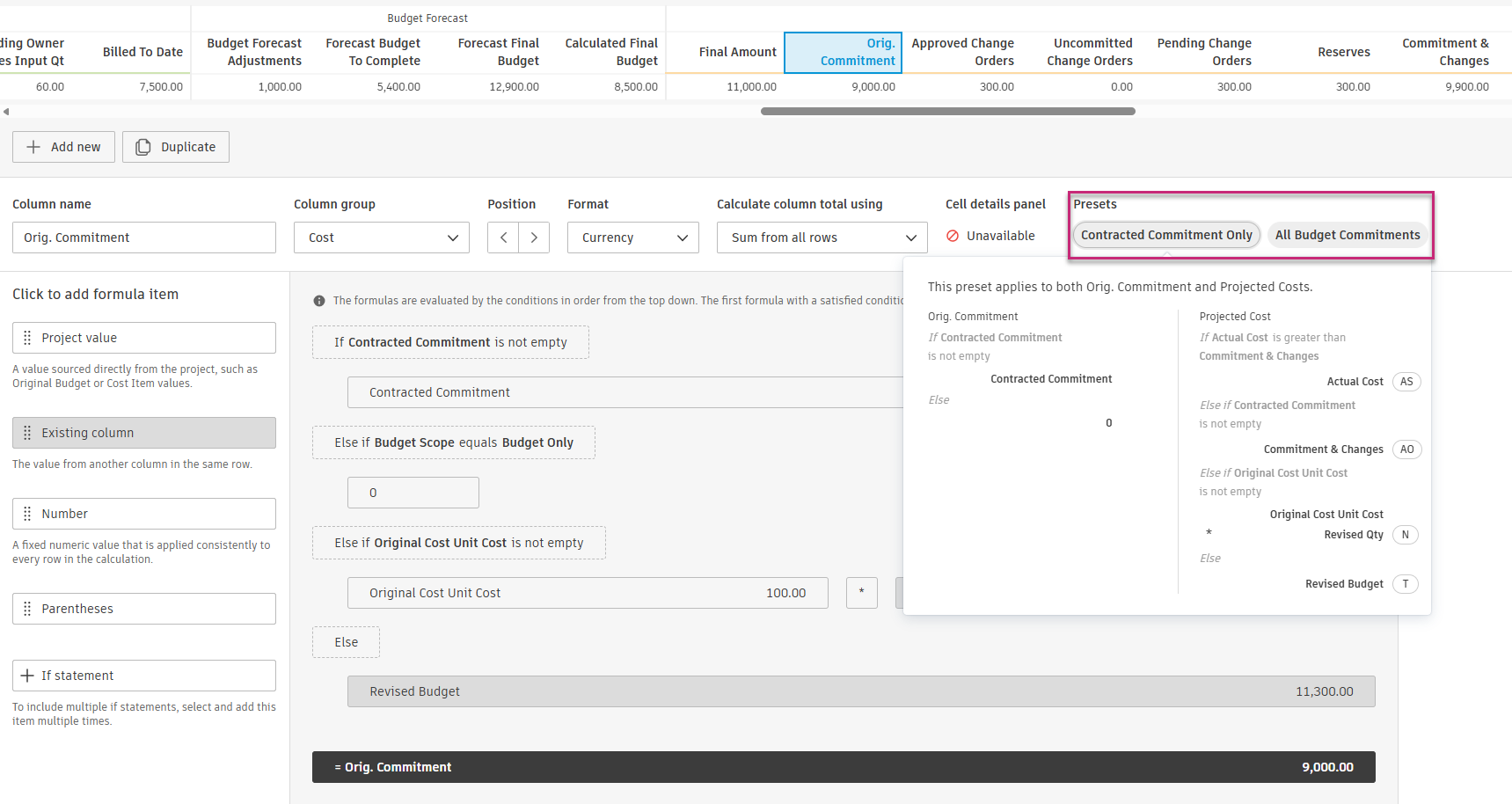Click the Unavailable prohibited icon
Screen dimensions: 1512x804
tap(953, 236)
